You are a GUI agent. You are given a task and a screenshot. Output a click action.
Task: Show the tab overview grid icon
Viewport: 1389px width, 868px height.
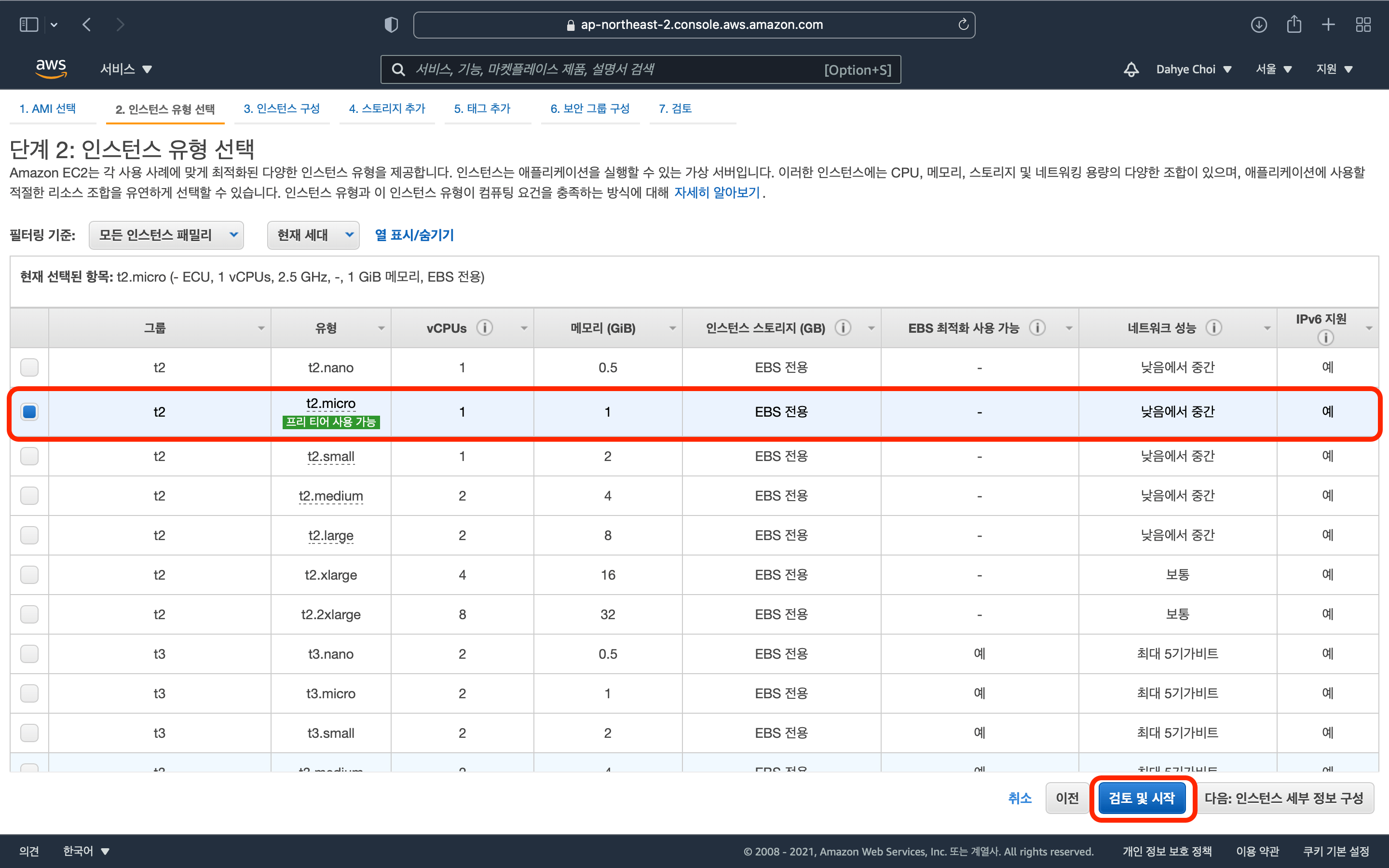click(x=1363, y=25)
